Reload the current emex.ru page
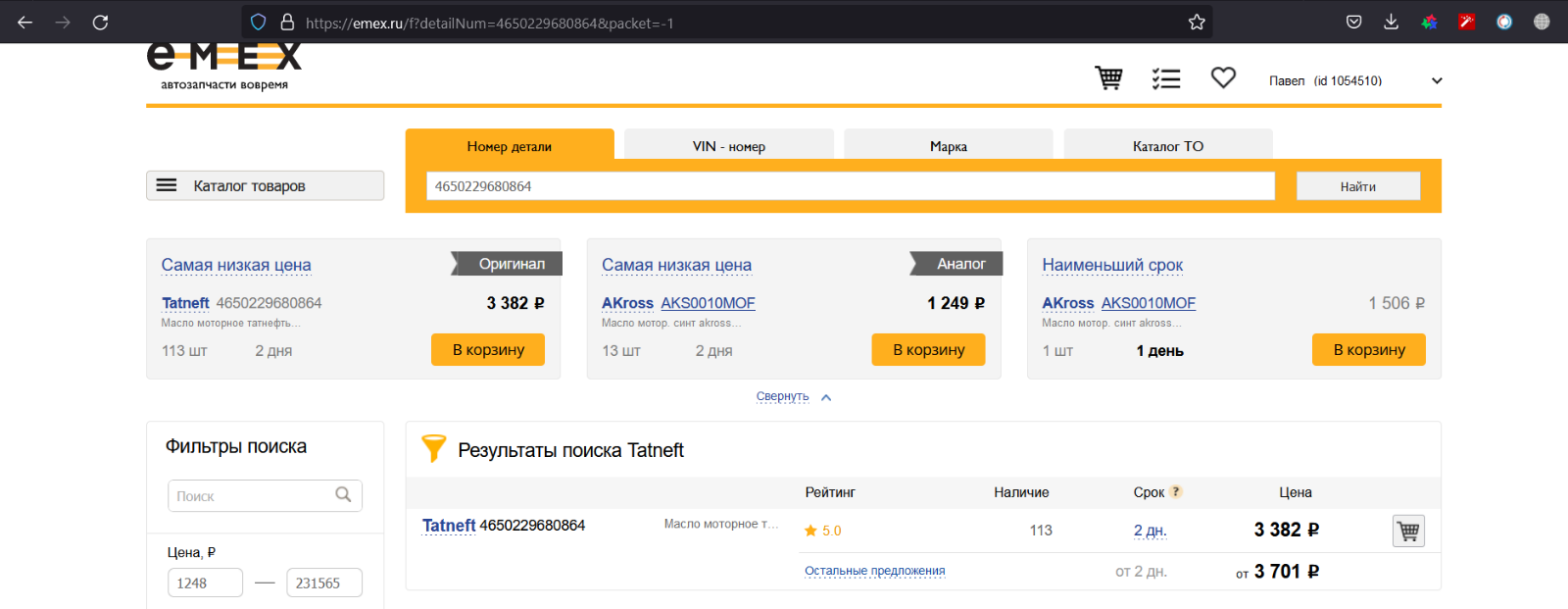This screenshot has height=609, width=1568. pyautogui.click(x=100, y=22)
